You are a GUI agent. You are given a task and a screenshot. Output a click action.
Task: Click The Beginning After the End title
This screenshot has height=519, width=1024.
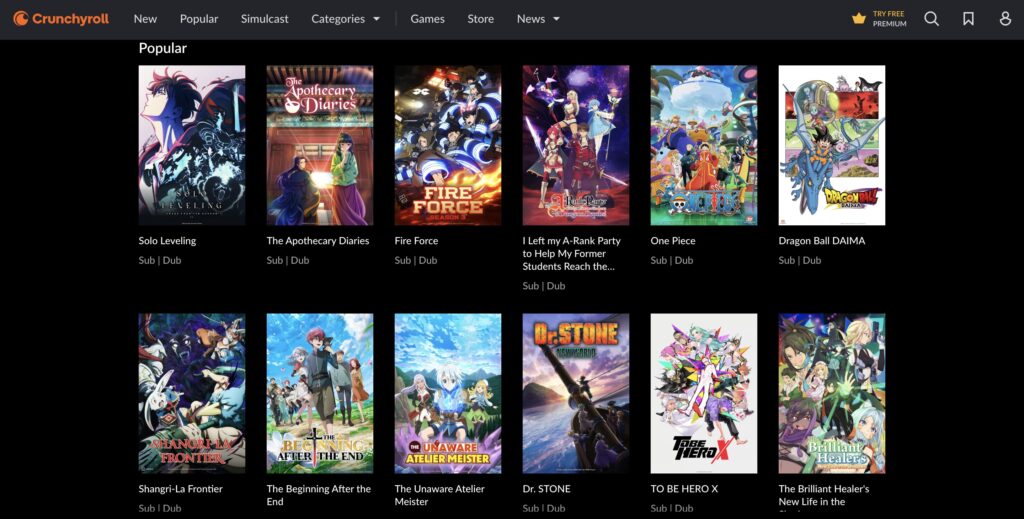[319, 495]
